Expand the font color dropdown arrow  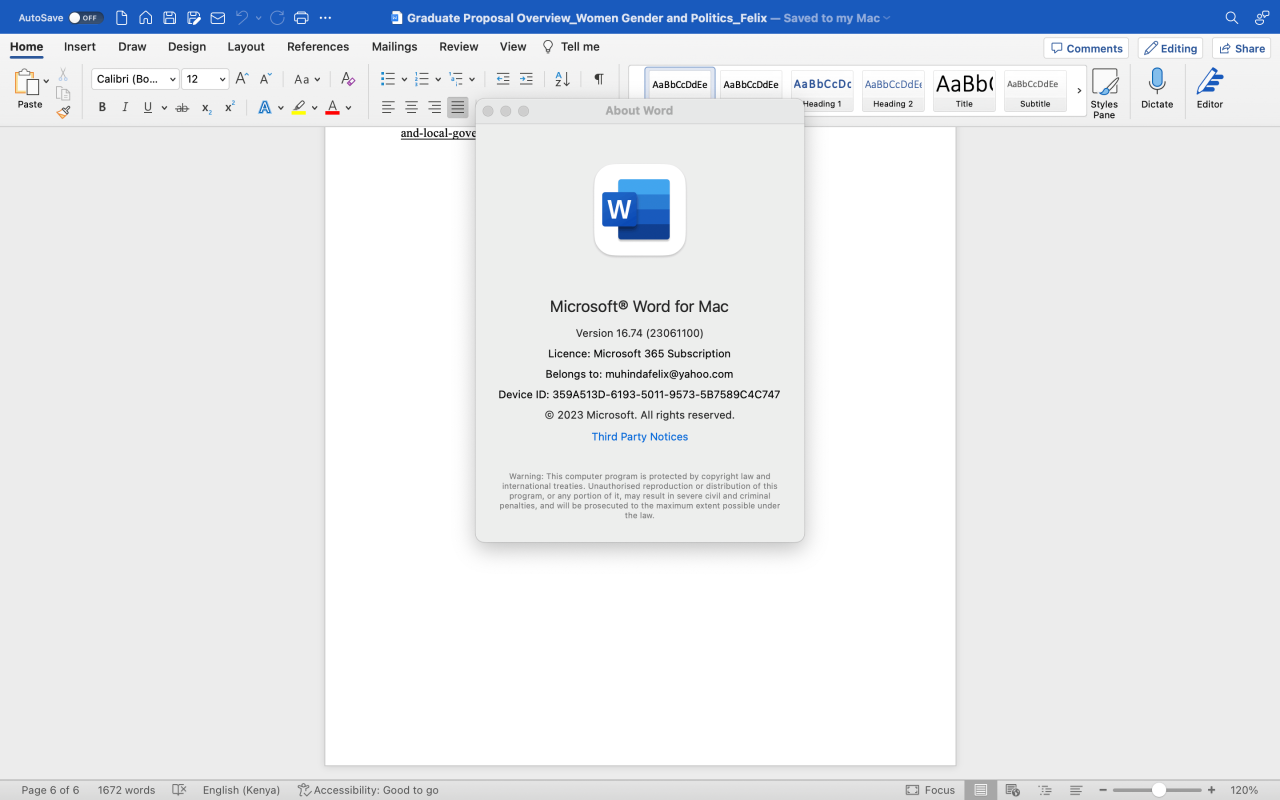tap(348, 107)
